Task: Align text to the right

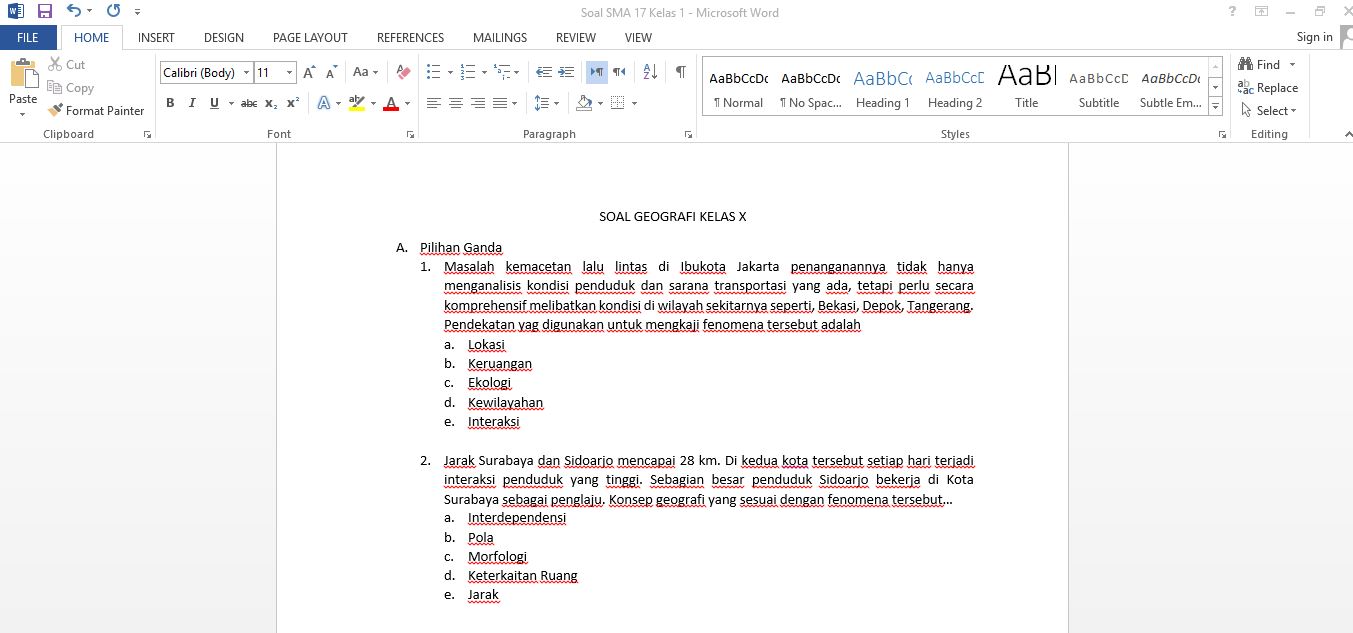Action: click(477, 103)
